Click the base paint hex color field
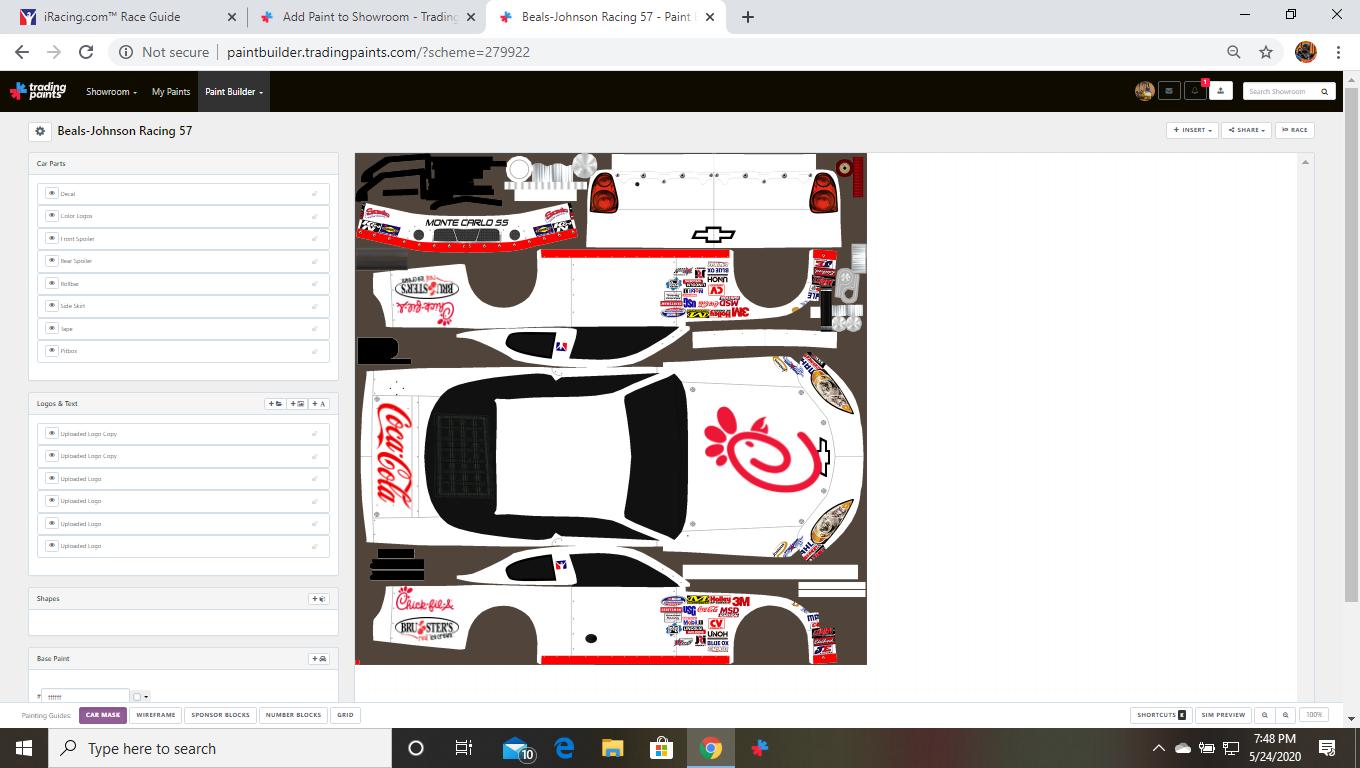 point(85,696)
